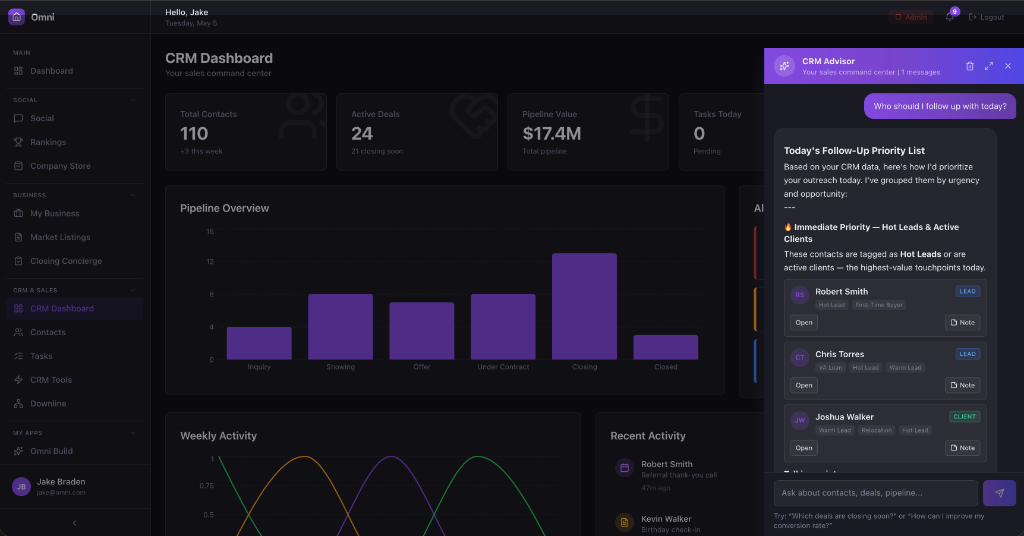Click the Relocation tag

point(876,430)
